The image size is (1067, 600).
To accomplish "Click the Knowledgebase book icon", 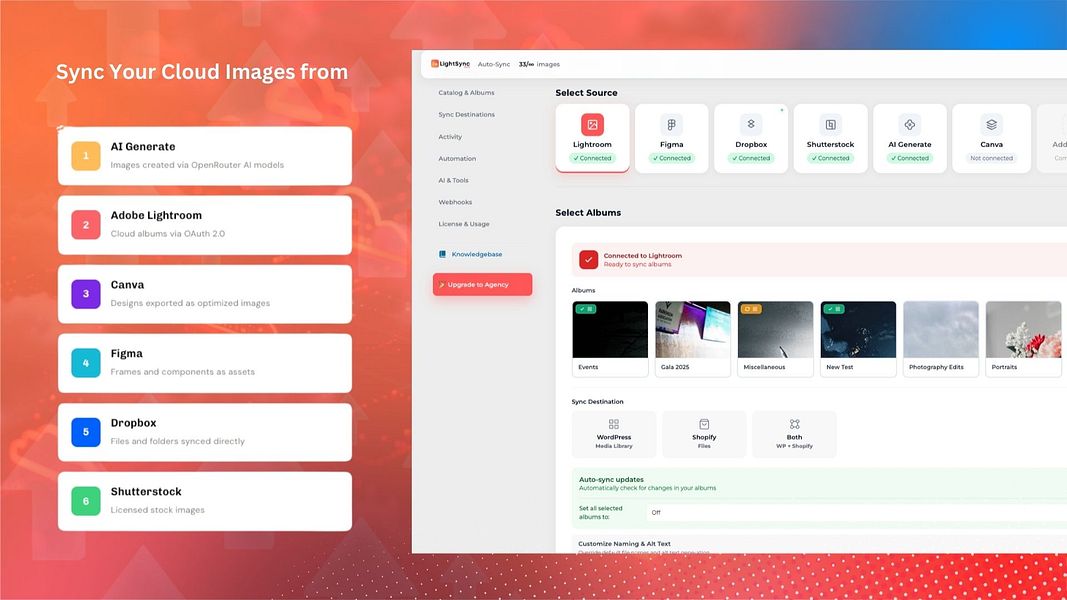I will 442,254.
